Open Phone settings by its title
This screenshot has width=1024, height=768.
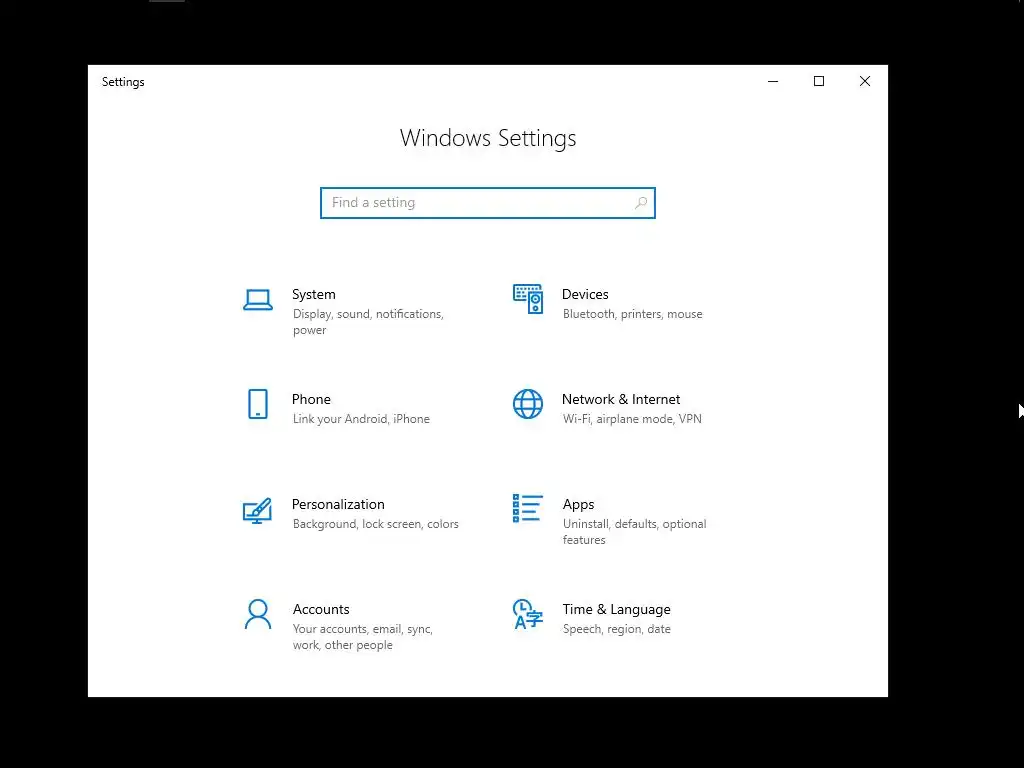(311, 400)
